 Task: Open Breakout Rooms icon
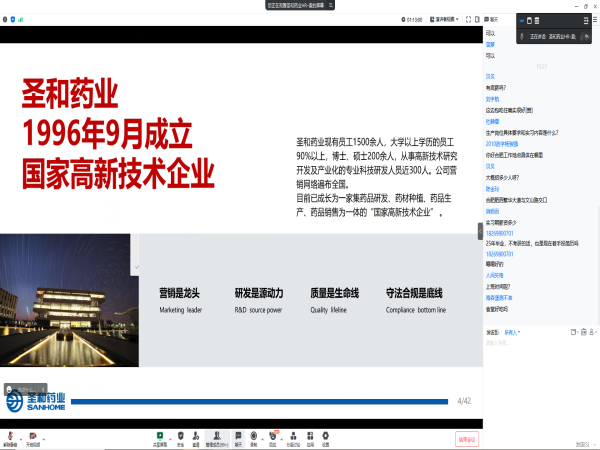293,439
